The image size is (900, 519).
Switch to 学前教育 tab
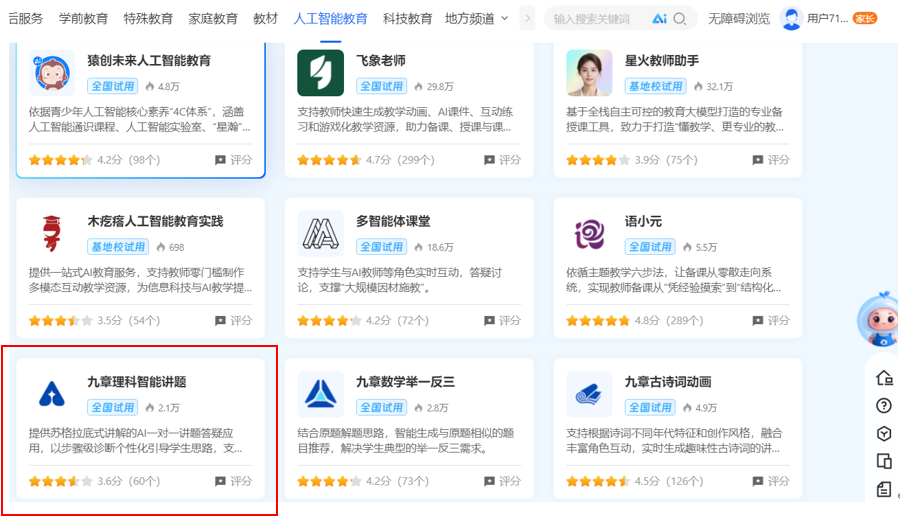tap(83, 19)
